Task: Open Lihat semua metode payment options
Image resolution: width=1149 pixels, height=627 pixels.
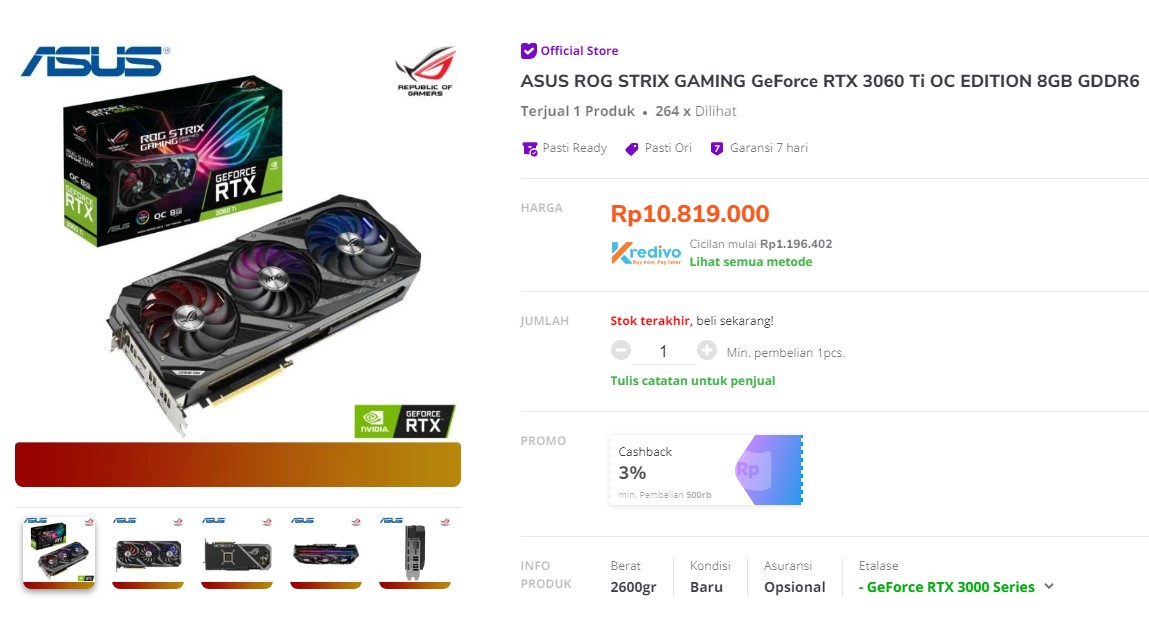Action: tap(751, 262)
